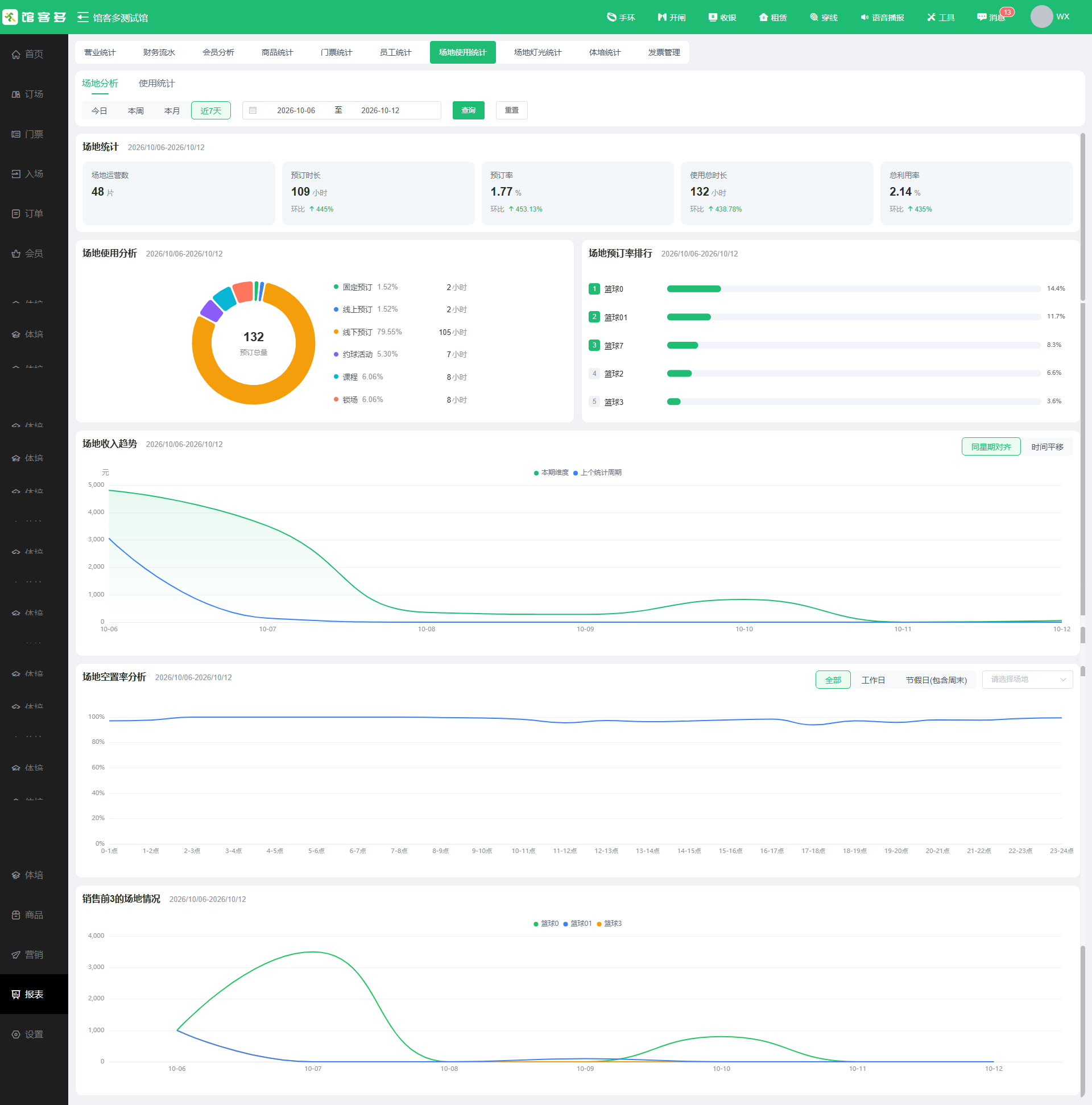Screen dimensions: 1092x1105
Task: Switch trend to 时间平移 mode
Action: tap(1047, 446)
